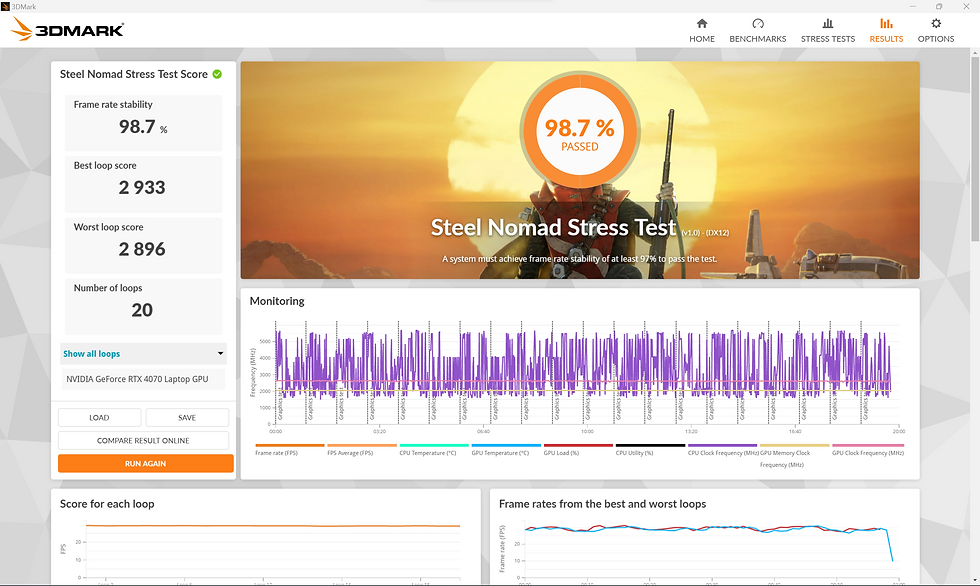
Task: Click the 3DMark logo in the header
Action: pyautogui.click(x=68, y=29)
